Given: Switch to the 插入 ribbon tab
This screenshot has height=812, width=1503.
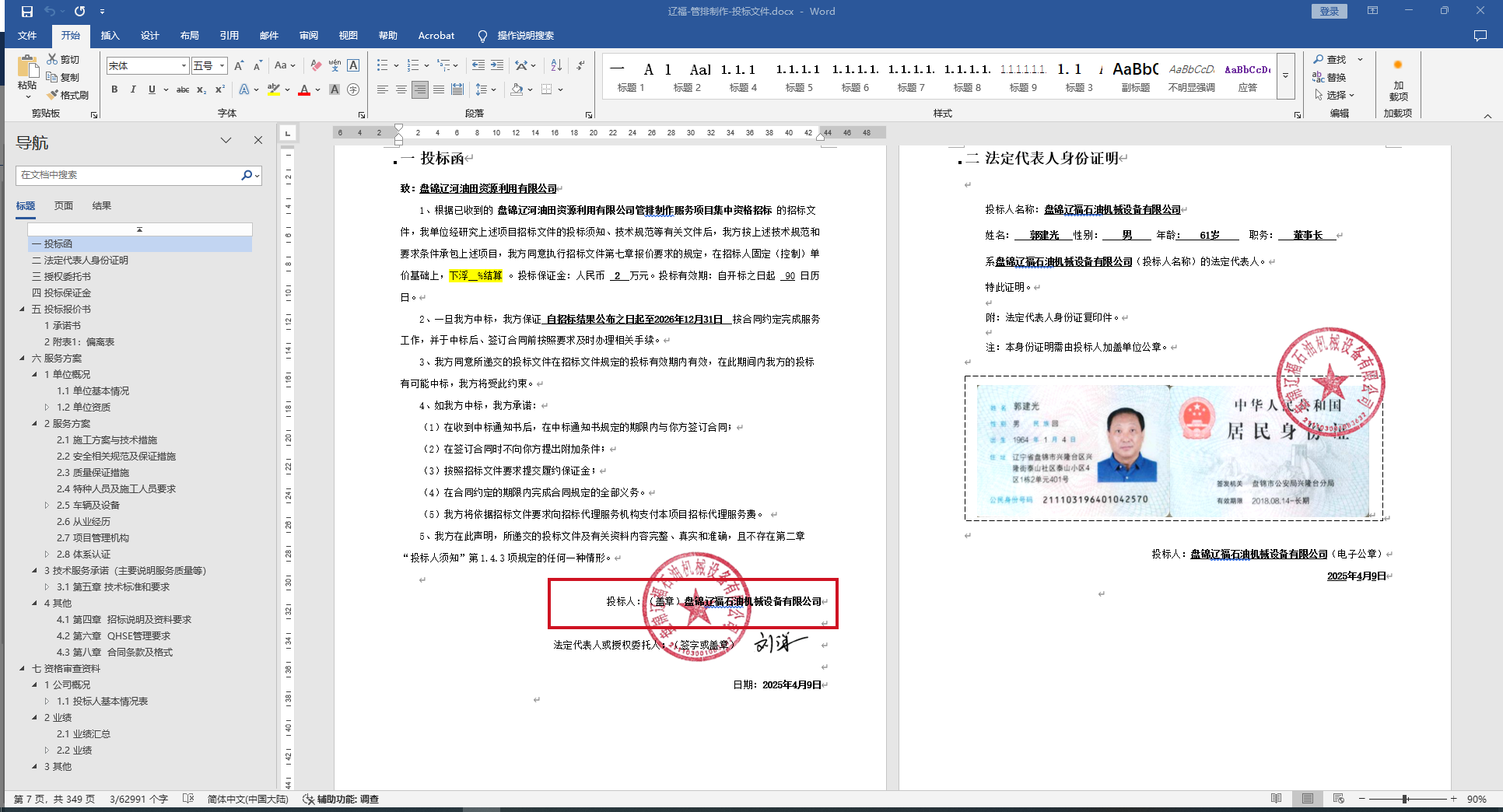Looking at the screenshot, I should (x=110, y=36).
